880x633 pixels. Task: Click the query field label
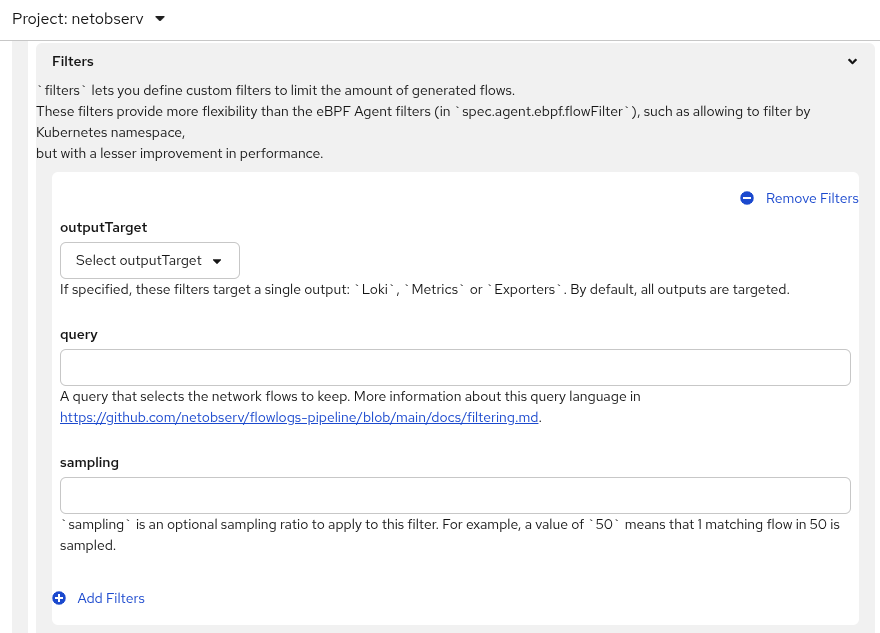pyautogui.click(x=79, y=334)
